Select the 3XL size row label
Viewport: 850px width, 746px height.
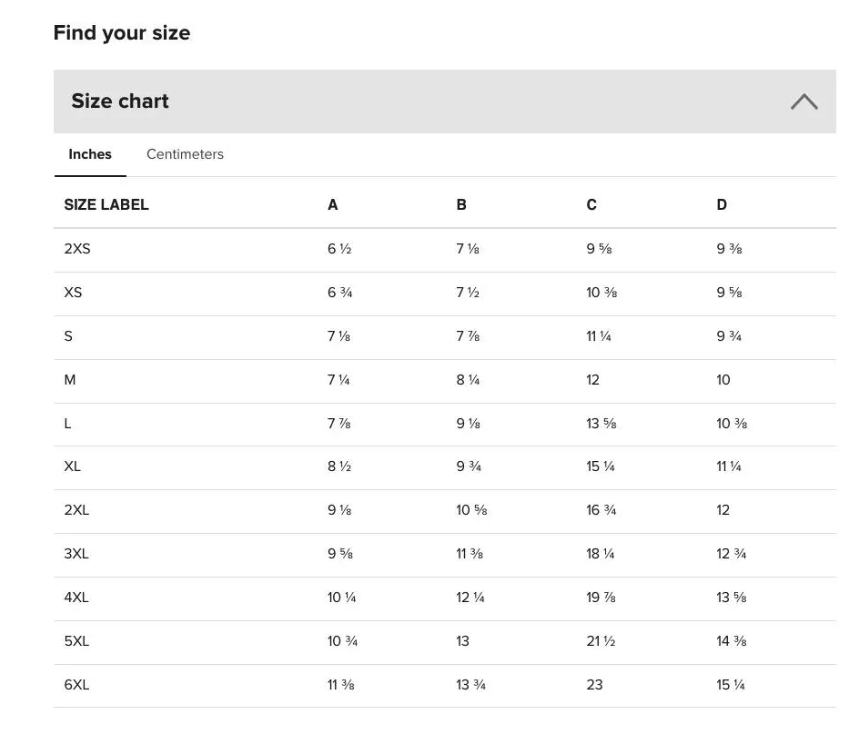click(x=76, y=554)
